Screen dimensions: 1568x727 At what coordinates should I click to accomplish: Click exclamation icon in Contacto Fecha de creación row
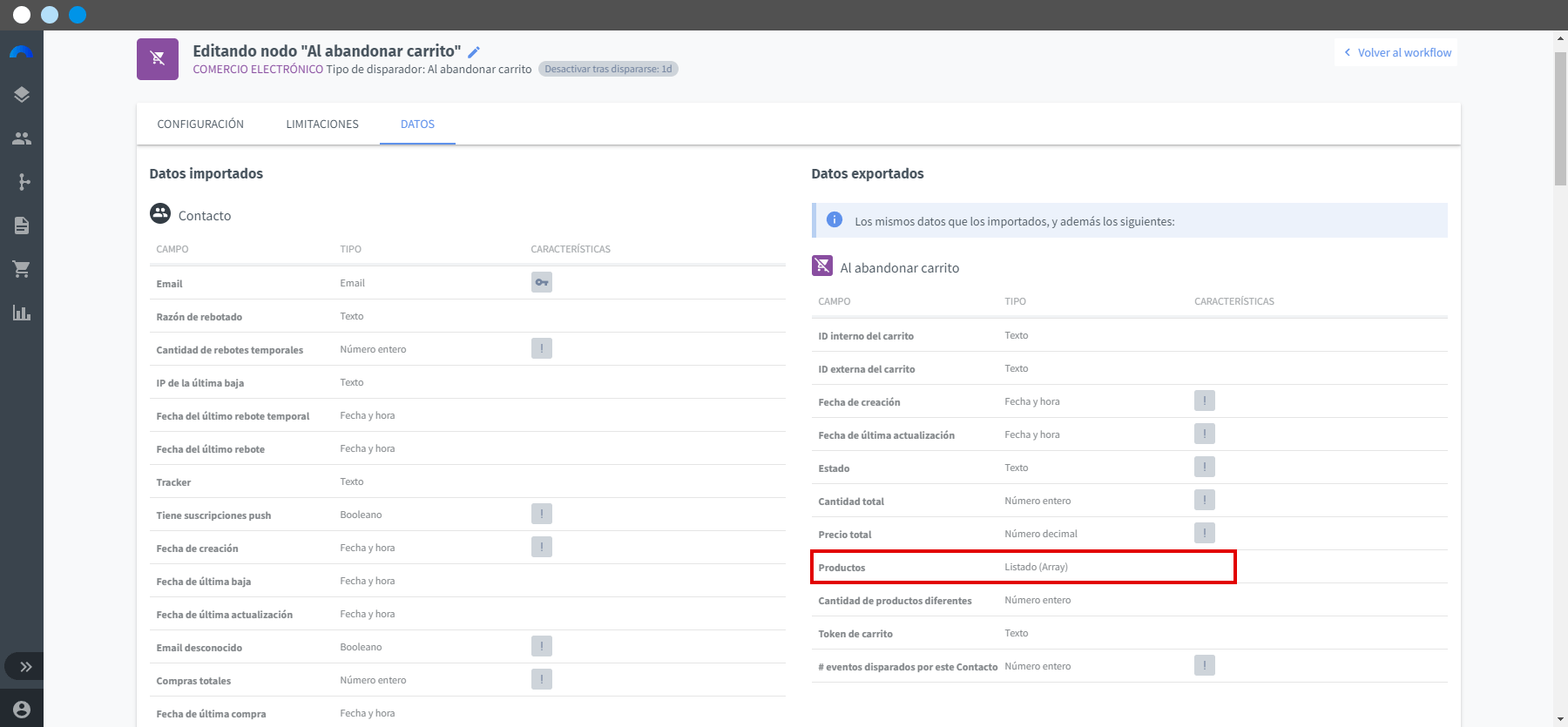coord(542,547)
